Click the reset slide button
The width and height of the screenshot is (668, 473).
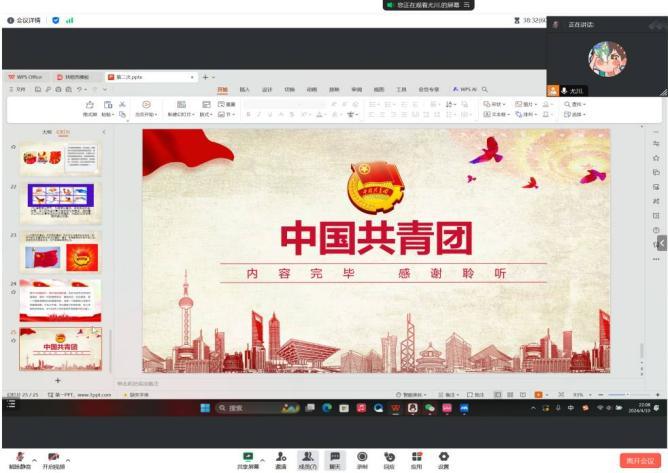pos(227,104)
